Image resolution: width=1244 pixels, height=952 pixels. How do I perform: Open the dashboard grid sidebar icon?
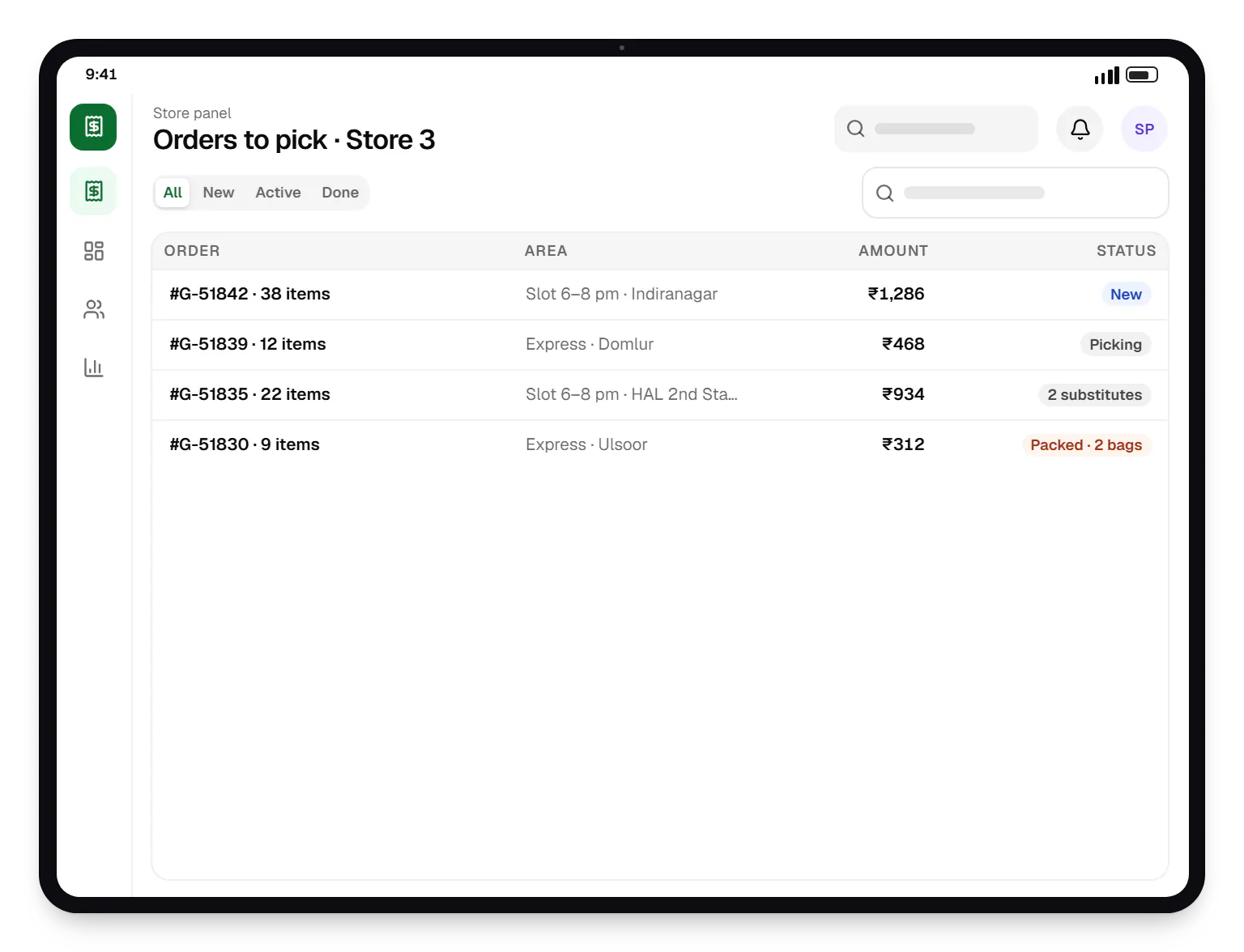(93, 251)
